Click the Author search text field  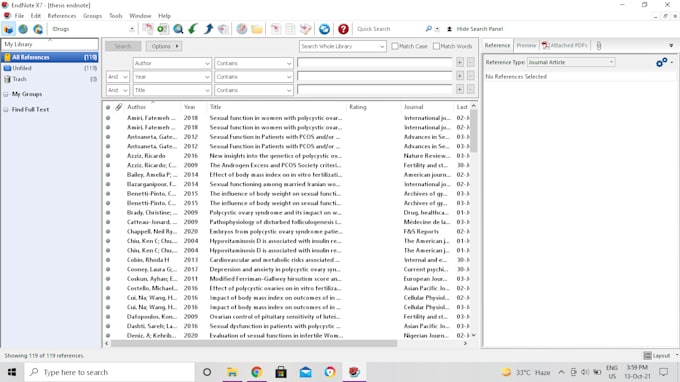click(375, 63)
